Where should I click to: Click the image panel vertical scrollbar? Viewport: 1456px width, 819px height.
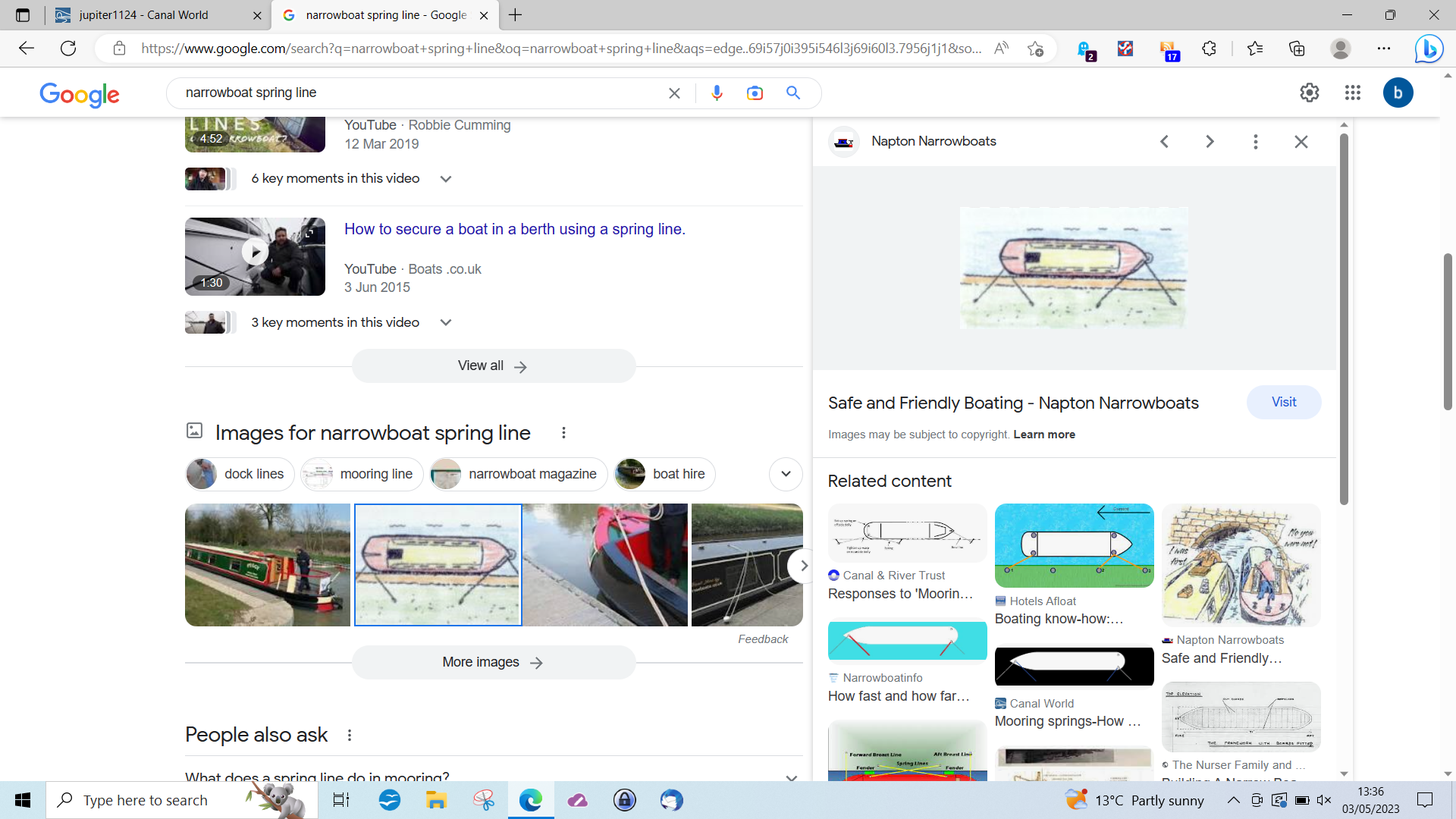(x=1344, y=318)
